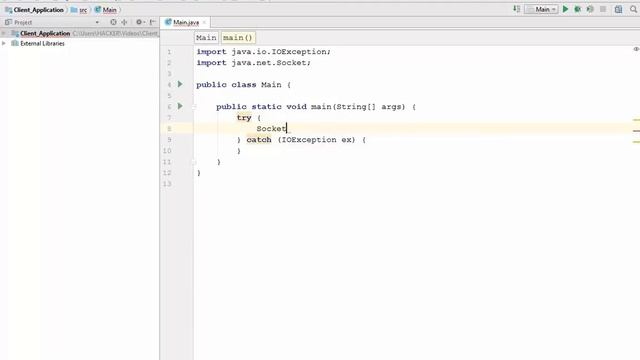This screenshot has height=360, width=640.
Task: Click 'public class Main {' text
Action: click(244, 85)
